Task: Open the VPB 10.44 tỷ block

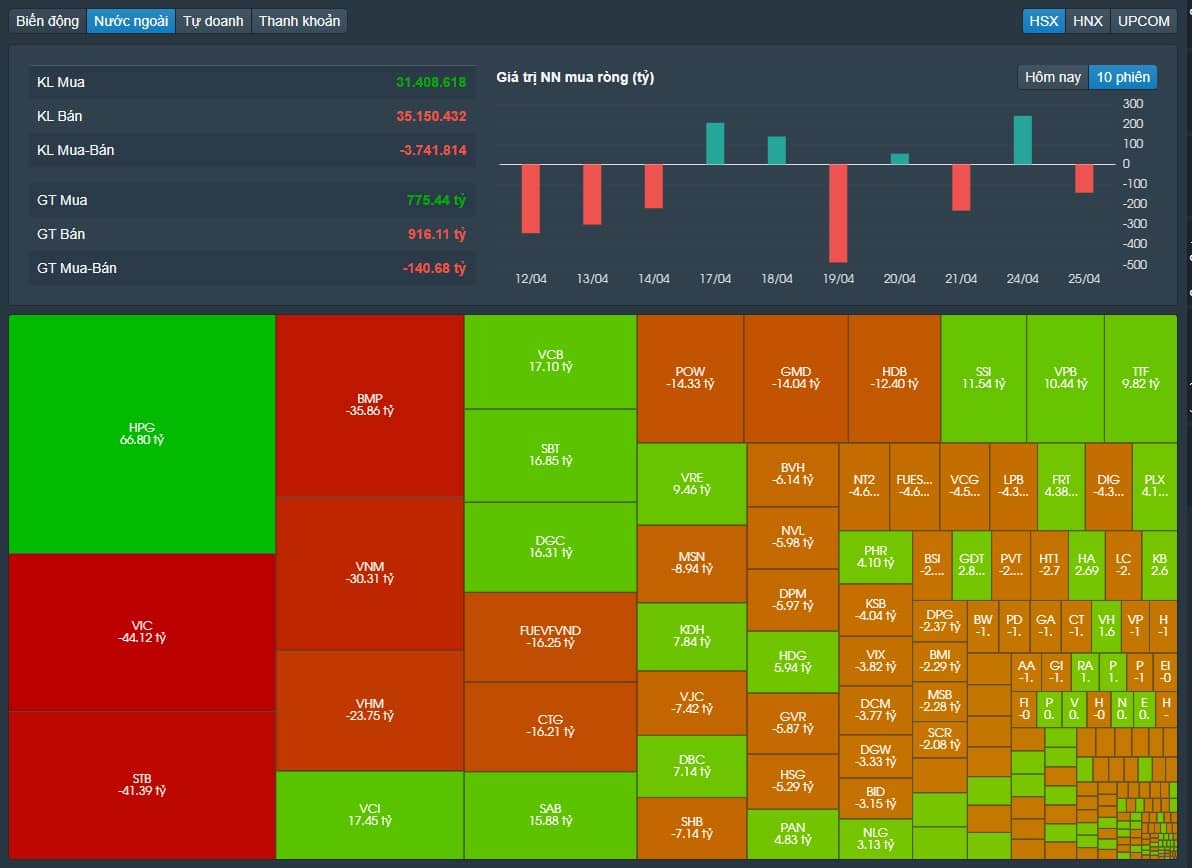Action: pos(1065,379)
